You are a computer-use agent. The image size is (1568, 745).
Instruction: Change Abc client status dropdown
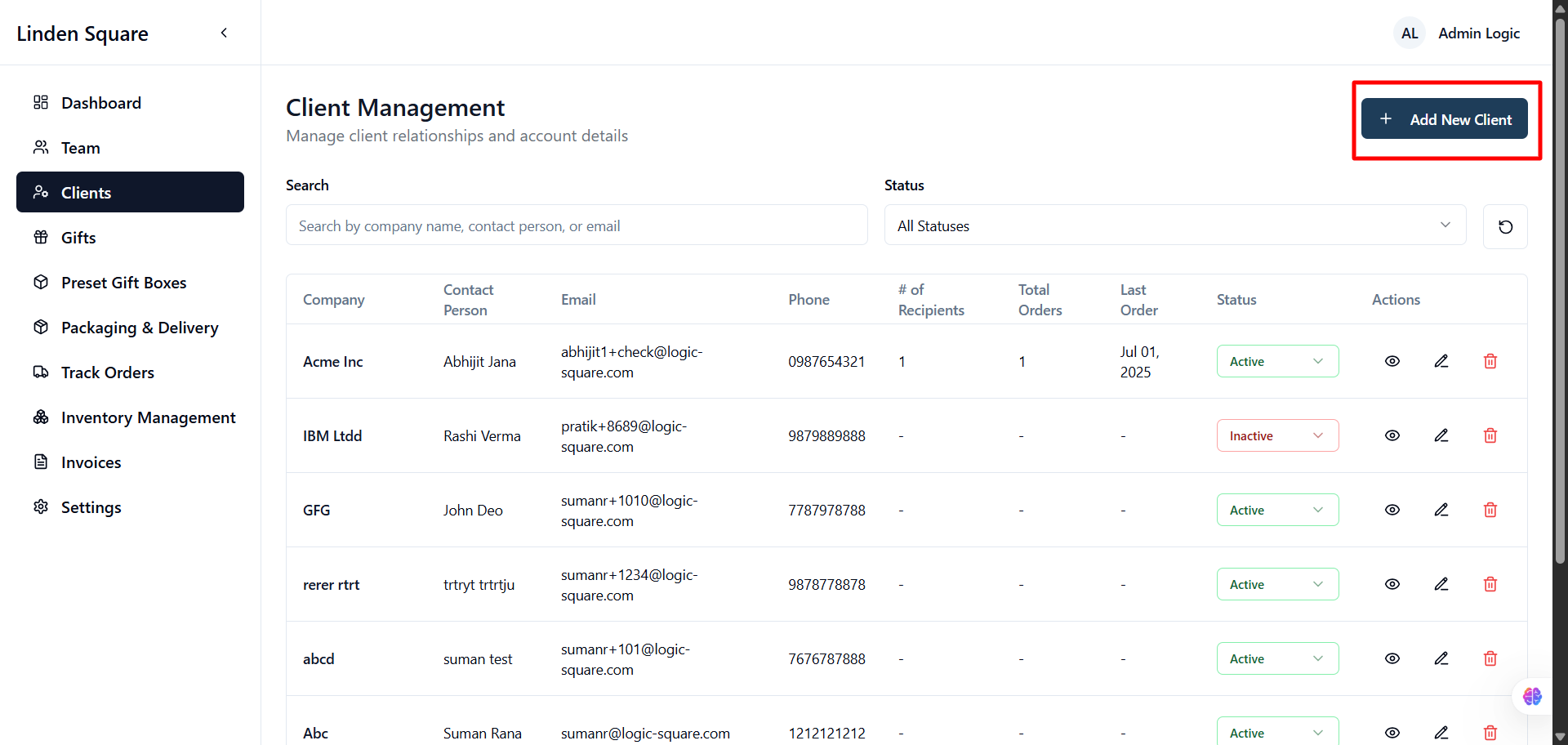[x=1277, y=731]
